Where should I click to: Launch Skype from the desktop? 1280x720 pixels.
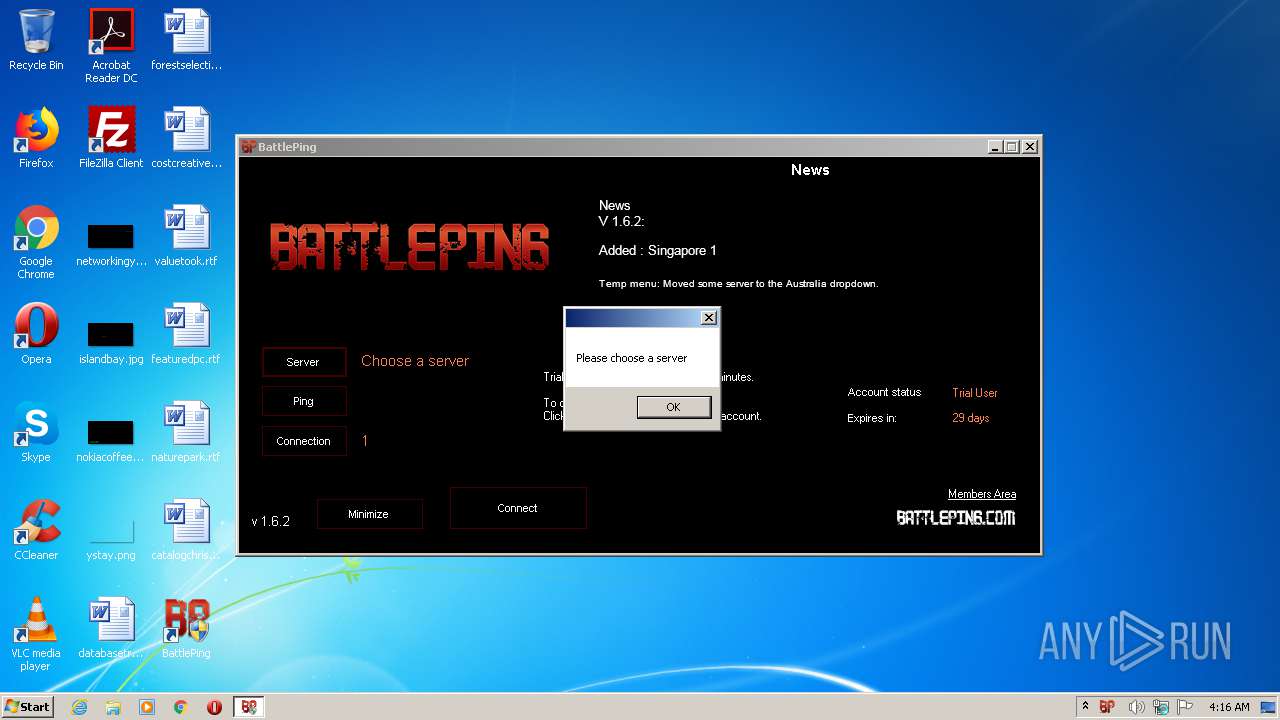(x=36, y=432)
